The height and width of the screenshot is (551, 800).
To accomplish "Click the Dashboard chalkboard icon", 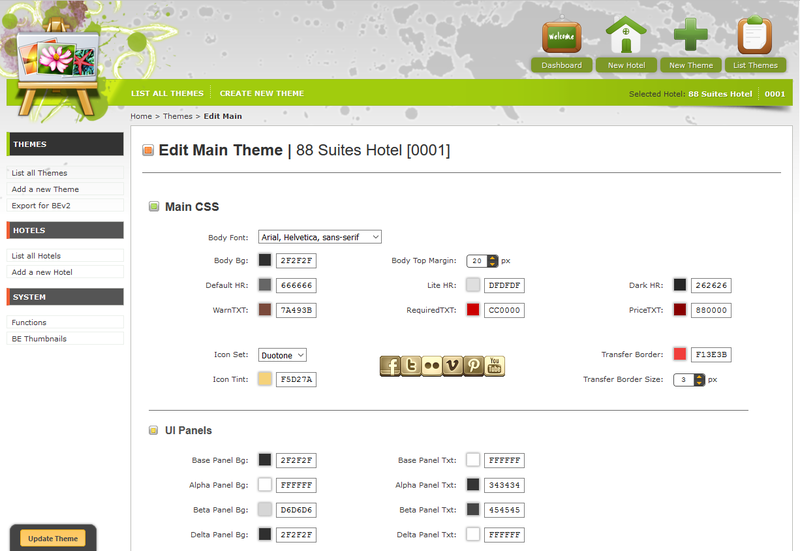I will pos(561,36).
